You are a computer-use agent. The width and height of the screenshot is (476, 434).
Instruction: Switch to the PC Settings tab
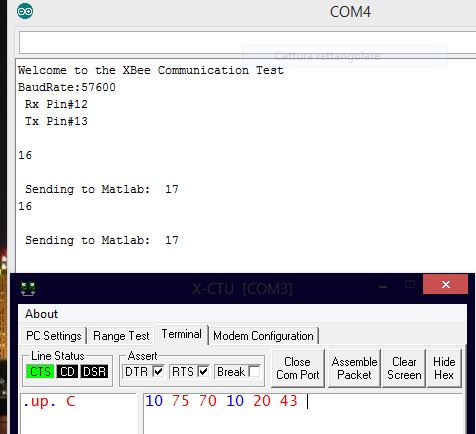(x=54, y=336)
